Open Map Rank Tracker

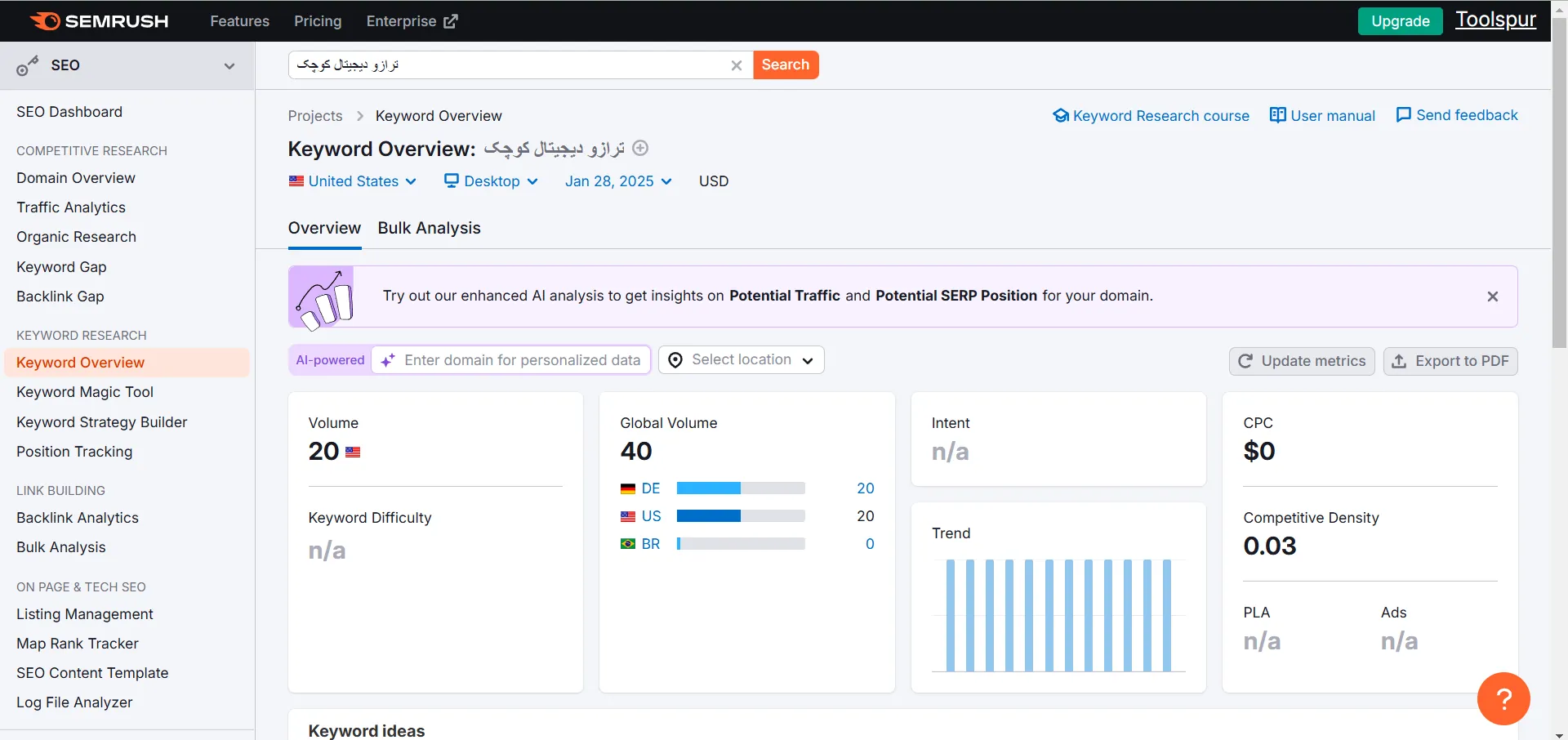[x=78, y=644]
